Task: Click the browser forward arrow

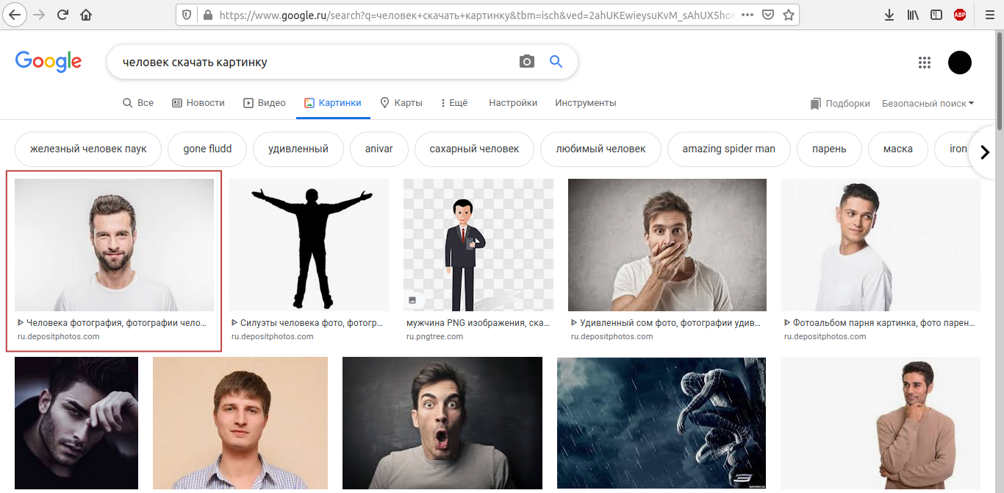Action: (39, 15)
